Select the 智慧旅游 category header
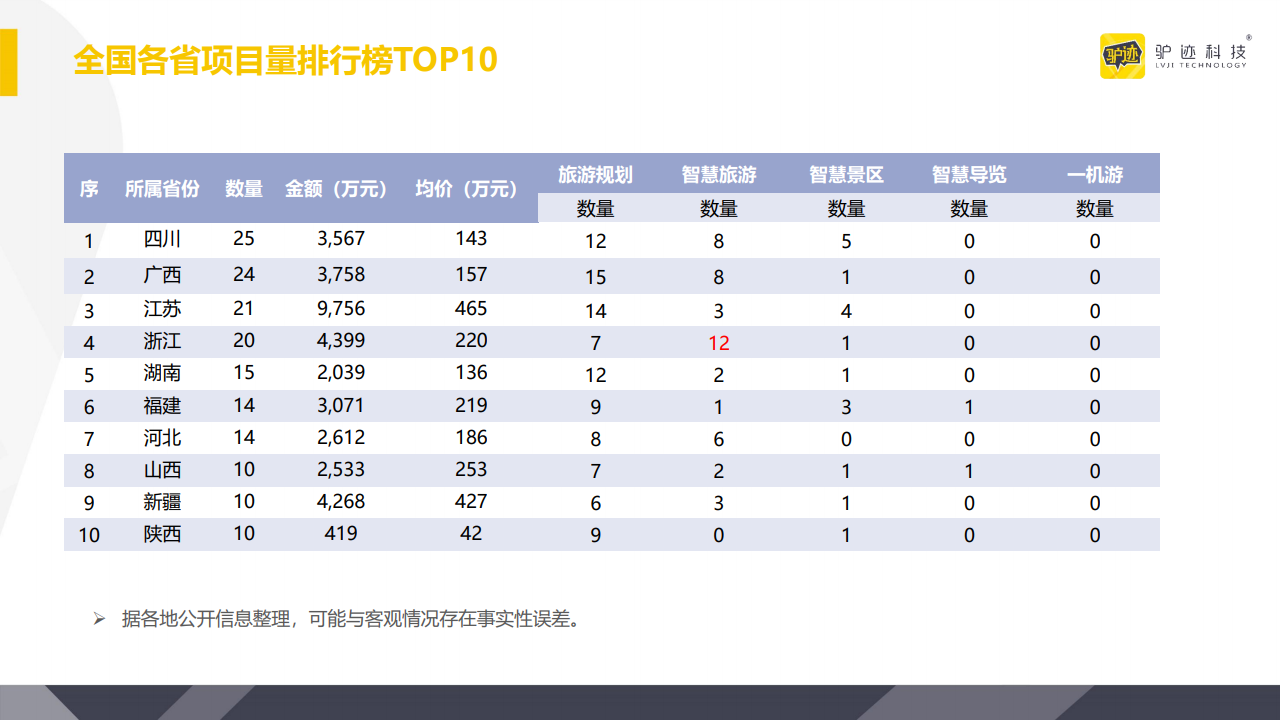Screen dimensions: 1280x720 [x=719, y=175]
